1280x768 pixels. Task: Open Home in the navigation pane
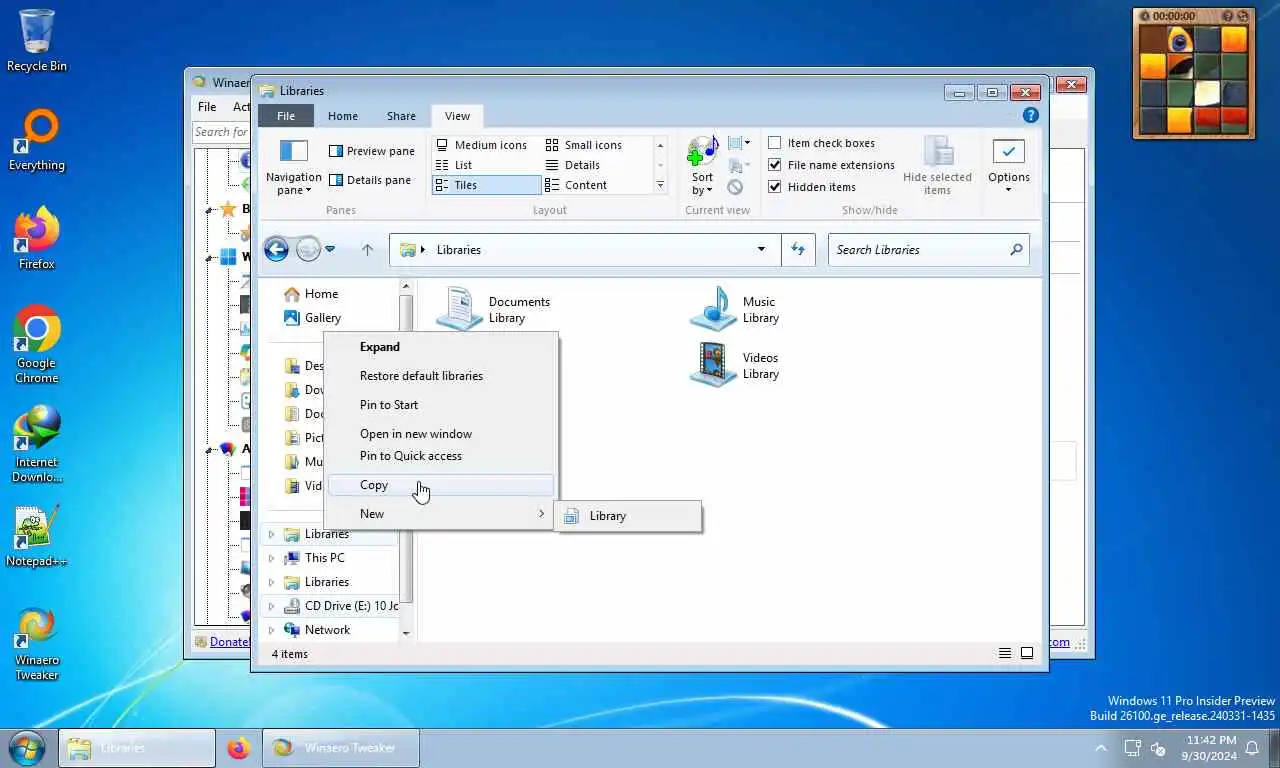311,294
